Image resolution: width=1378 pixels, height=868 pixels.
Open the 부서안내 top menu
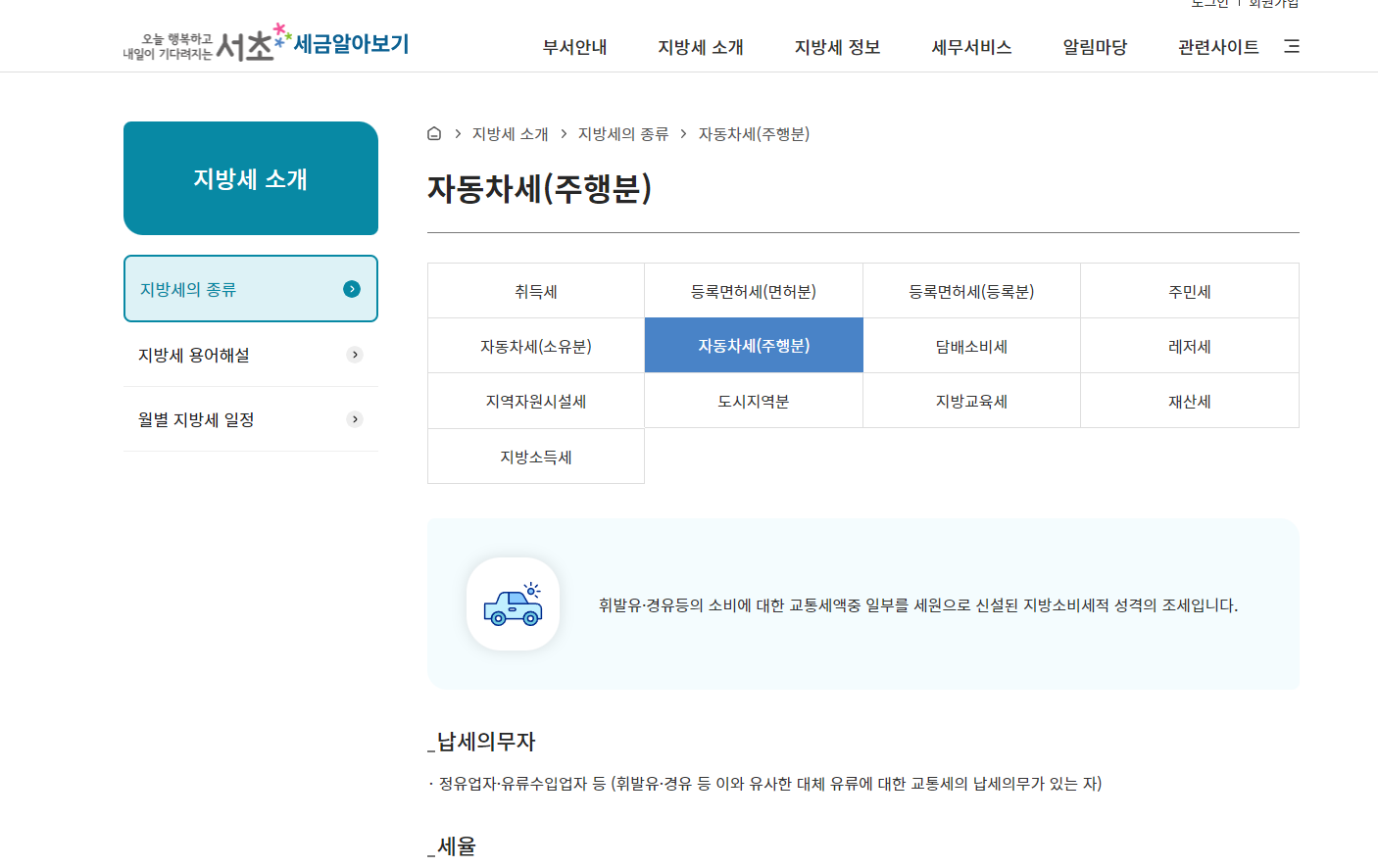coord(575,47)
